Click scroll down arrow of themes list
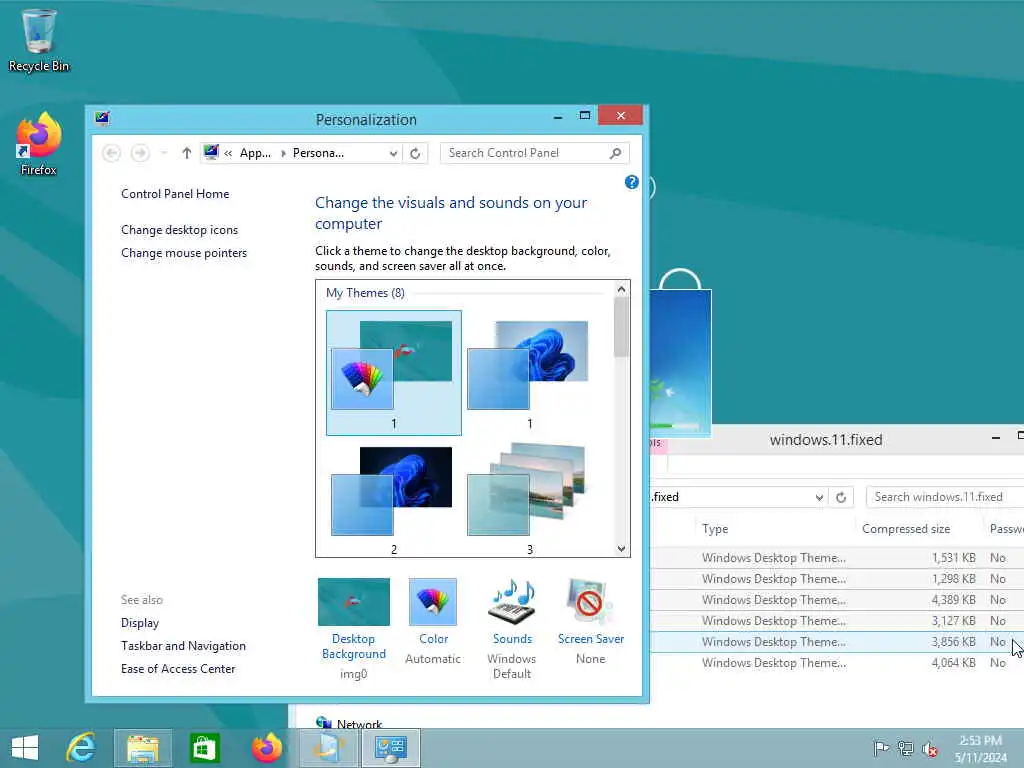Image resolution: width=1024 pixels, height=768 pixels. (622, 549)
